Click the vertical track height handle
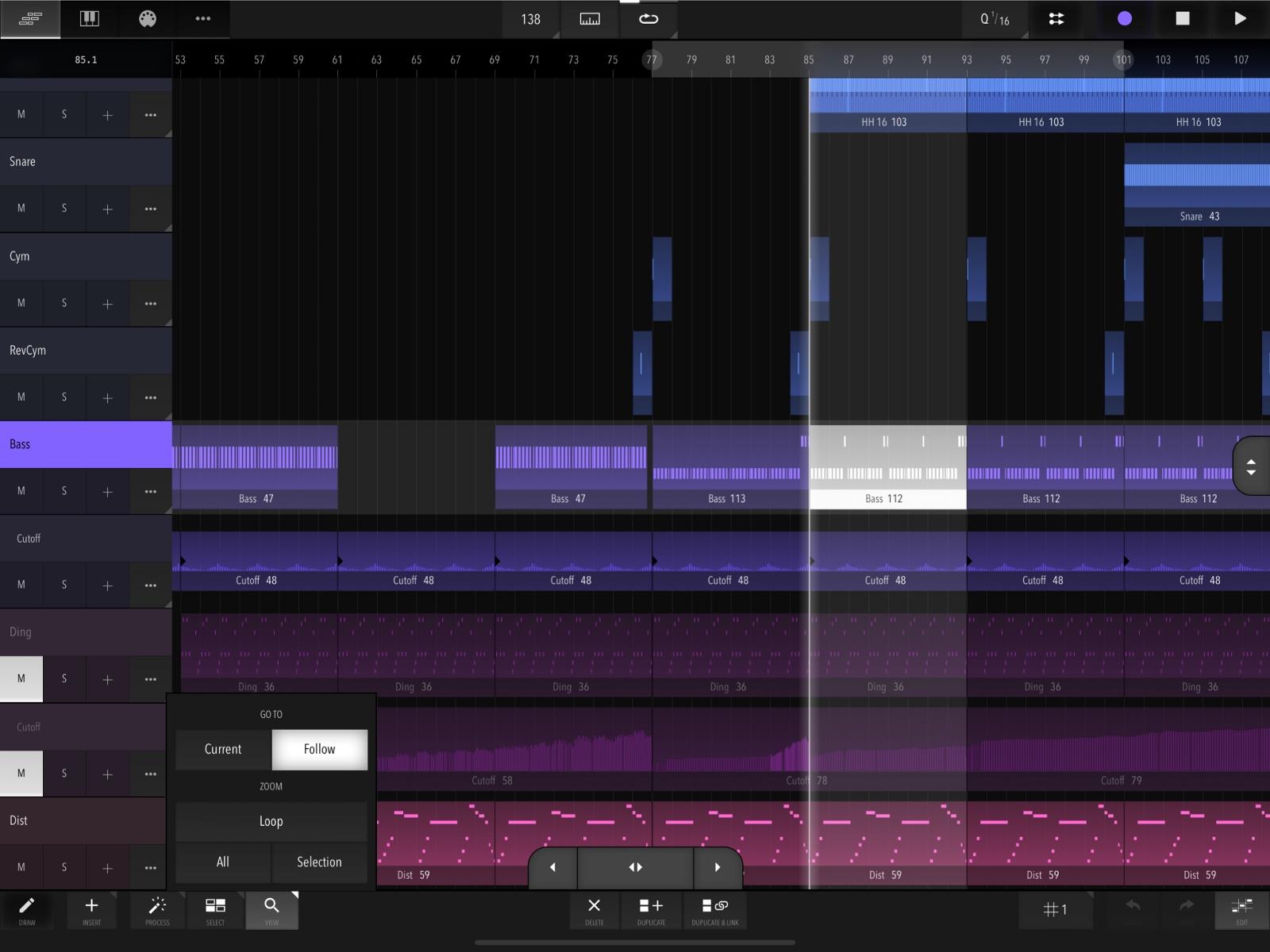The height and width of the screenshot is (952, 1270). pos(1251,466)
